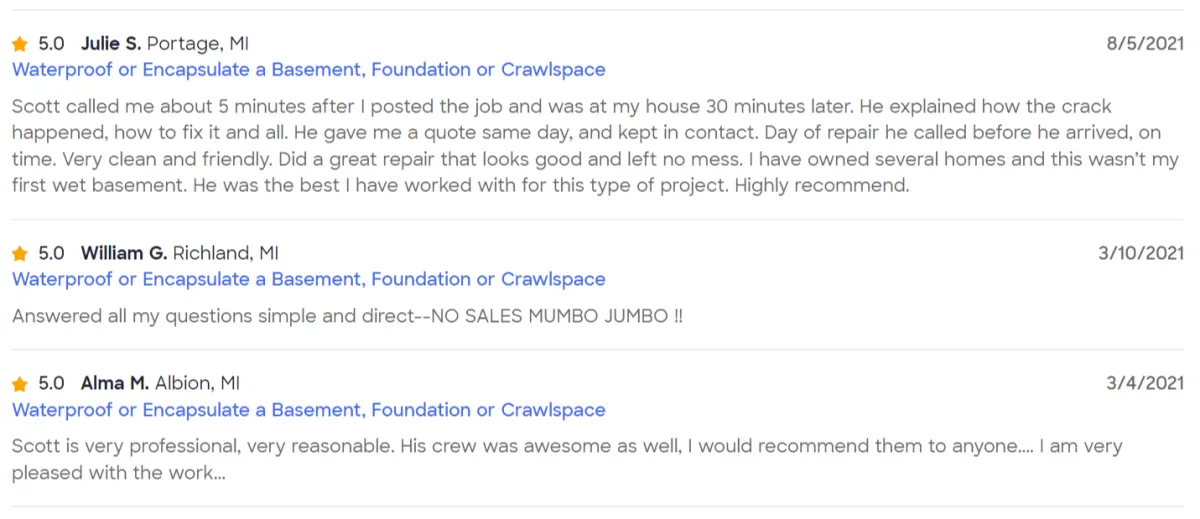
Task: Click the Portage, MI location text
Action: [198, 44]
